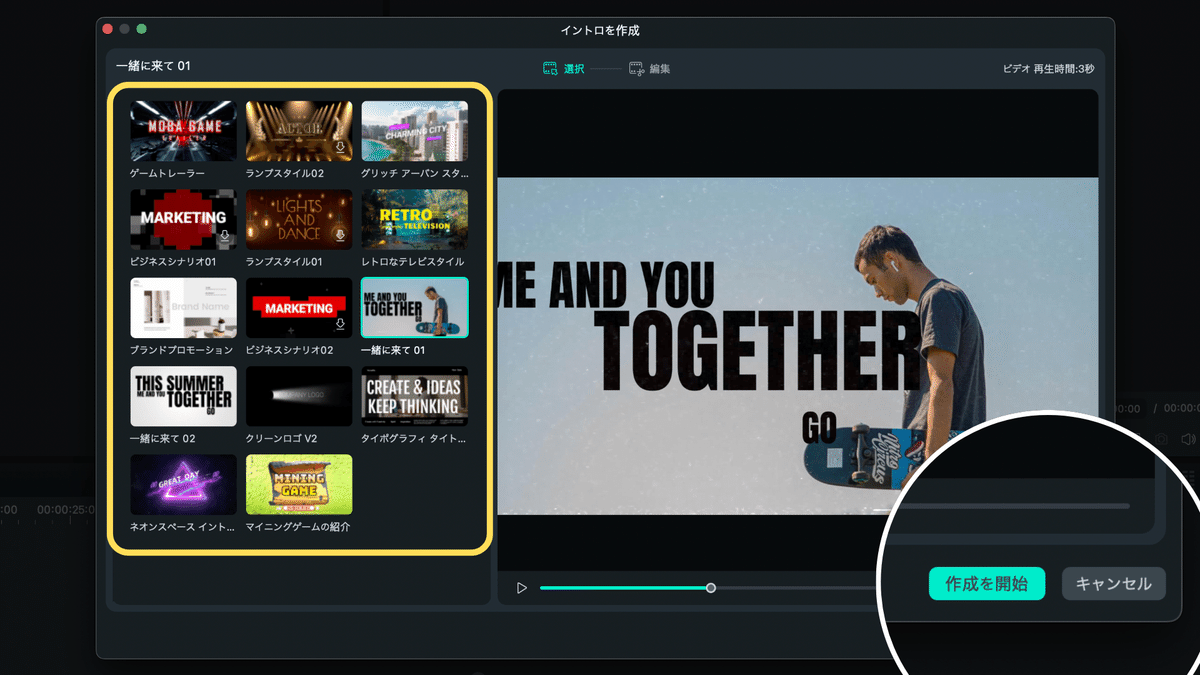This screenshot has height=675, width=1200.
Task: Switch to the 編集 step tab
Action: coord(659,69)
